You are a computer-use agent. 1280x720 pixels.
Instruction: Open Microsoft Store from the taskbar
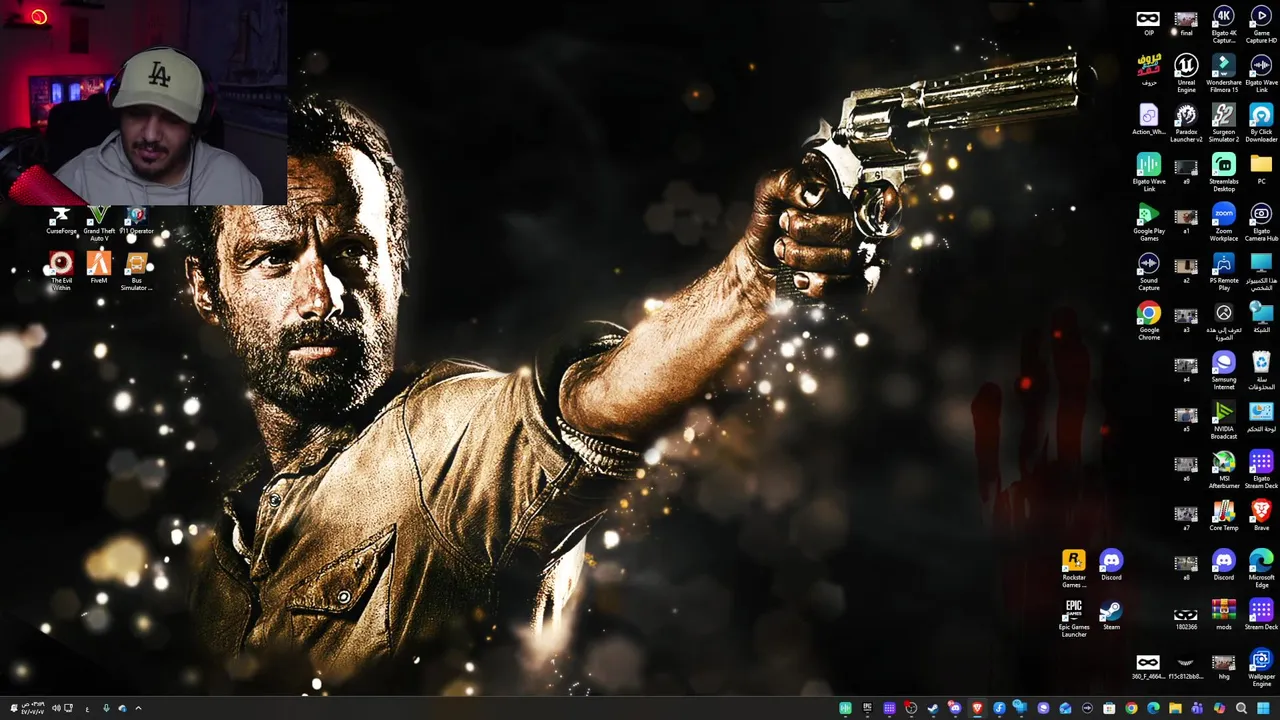(1109, 708)
